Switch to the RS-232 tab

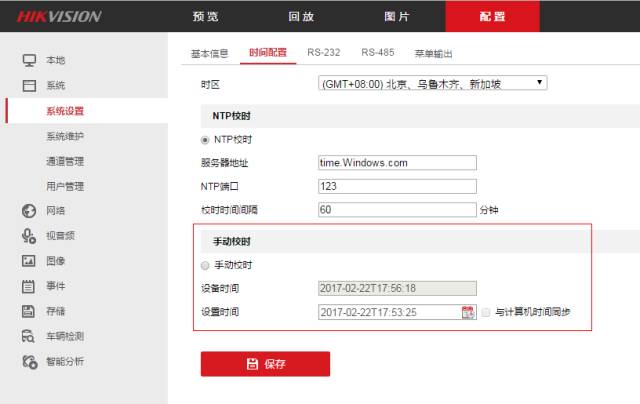click(x=325, y=52)
